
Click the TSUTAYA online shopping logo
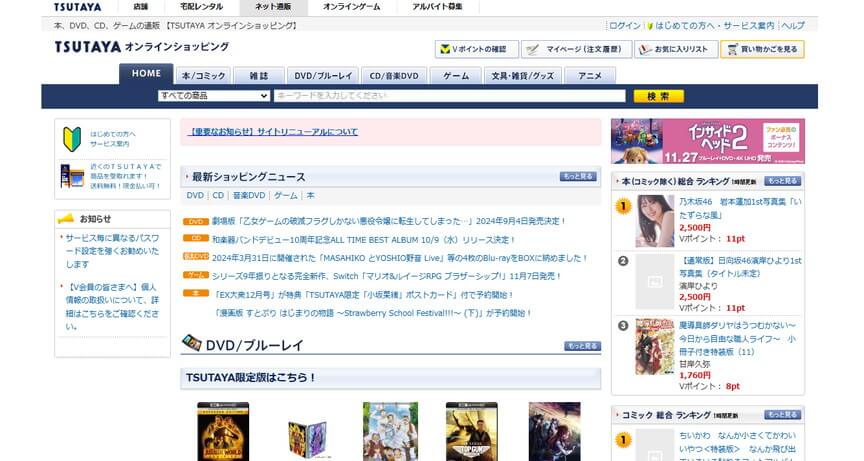click(142, 47)
